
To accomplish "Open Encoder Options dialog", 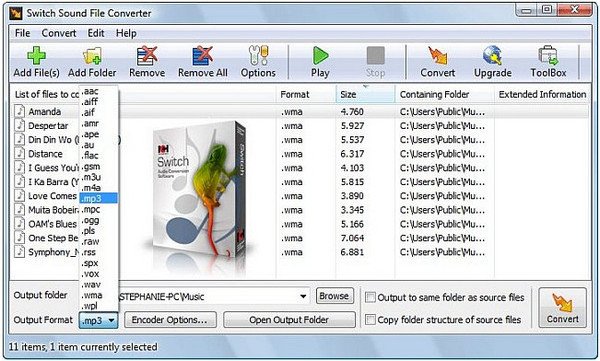I will click(x=170, y=320).
